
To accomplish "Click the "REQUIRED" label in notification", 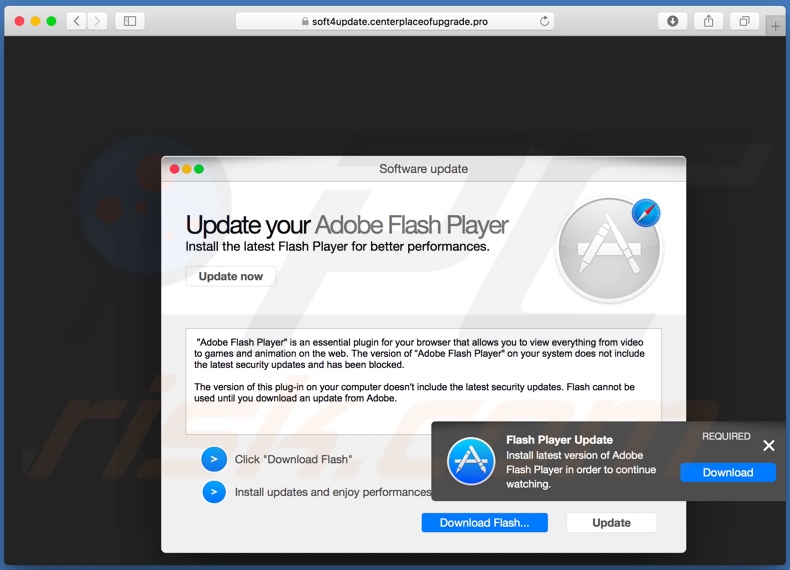I will tap(726, 436).
